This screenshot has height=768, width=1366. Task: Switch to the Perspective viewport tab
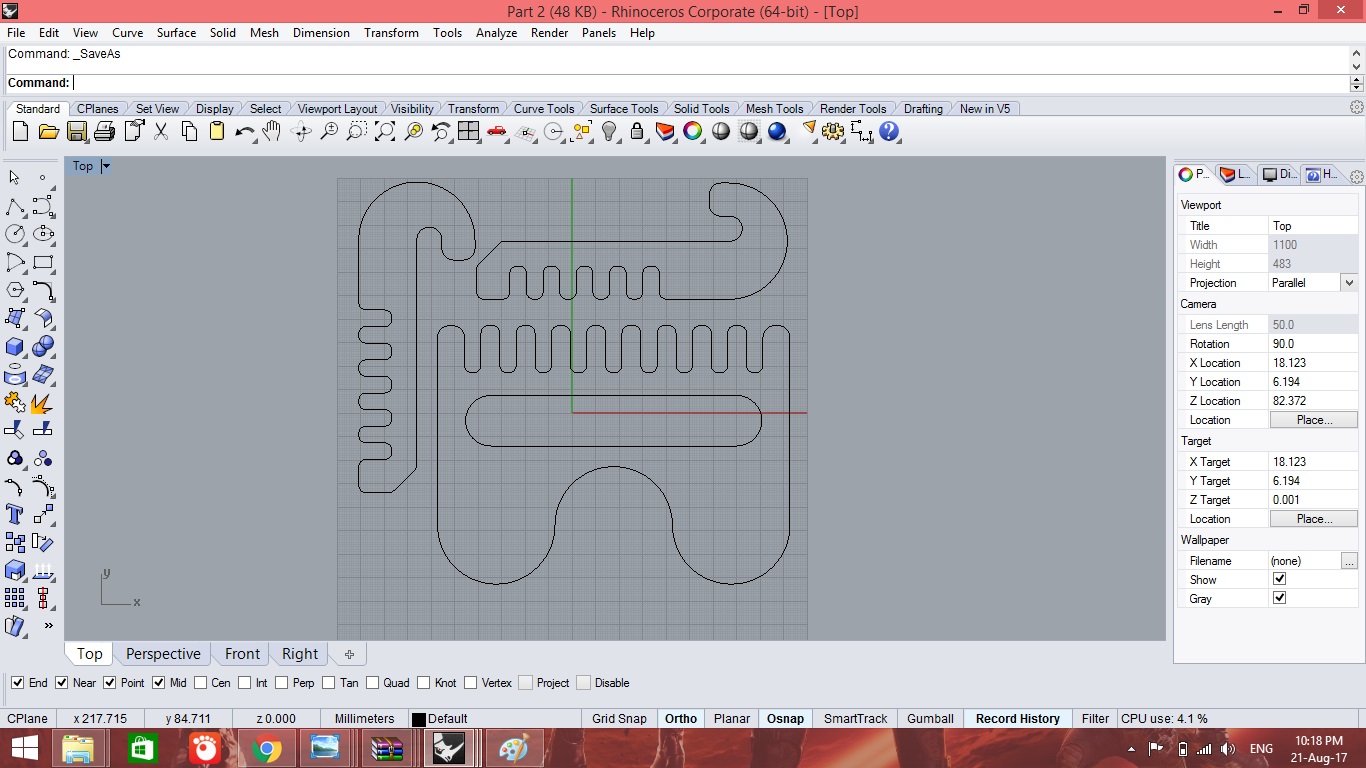coord(163,654)
